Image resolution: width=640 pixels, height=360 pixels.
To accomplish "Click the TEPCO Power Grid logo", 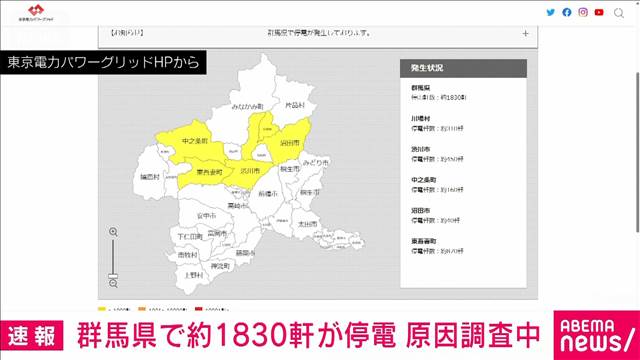I will pyautogui.click(x=36, y=13).
